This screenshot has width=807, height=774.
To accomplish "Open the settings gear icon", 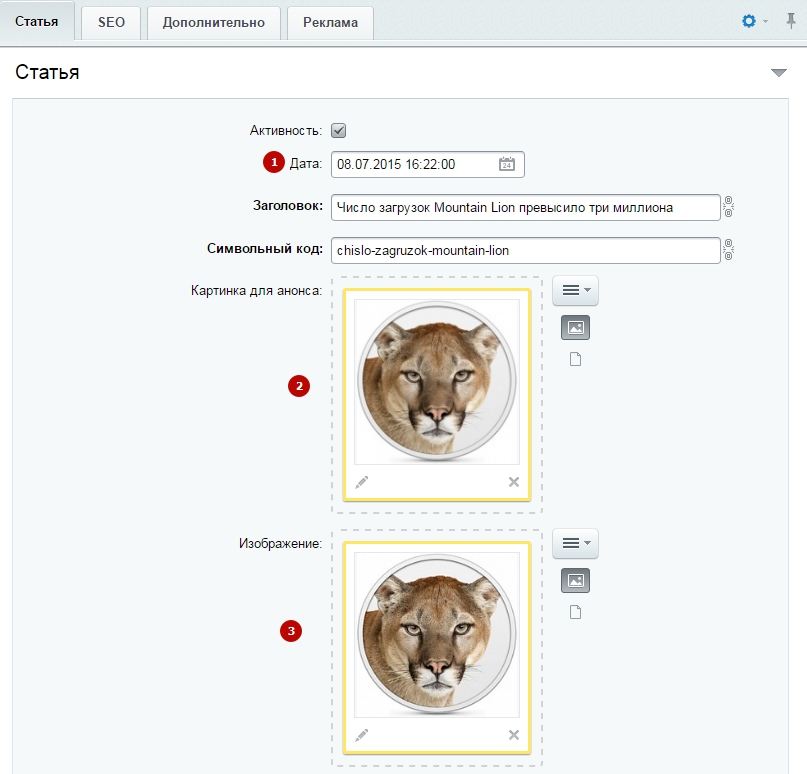I will (x=749, y=21).
